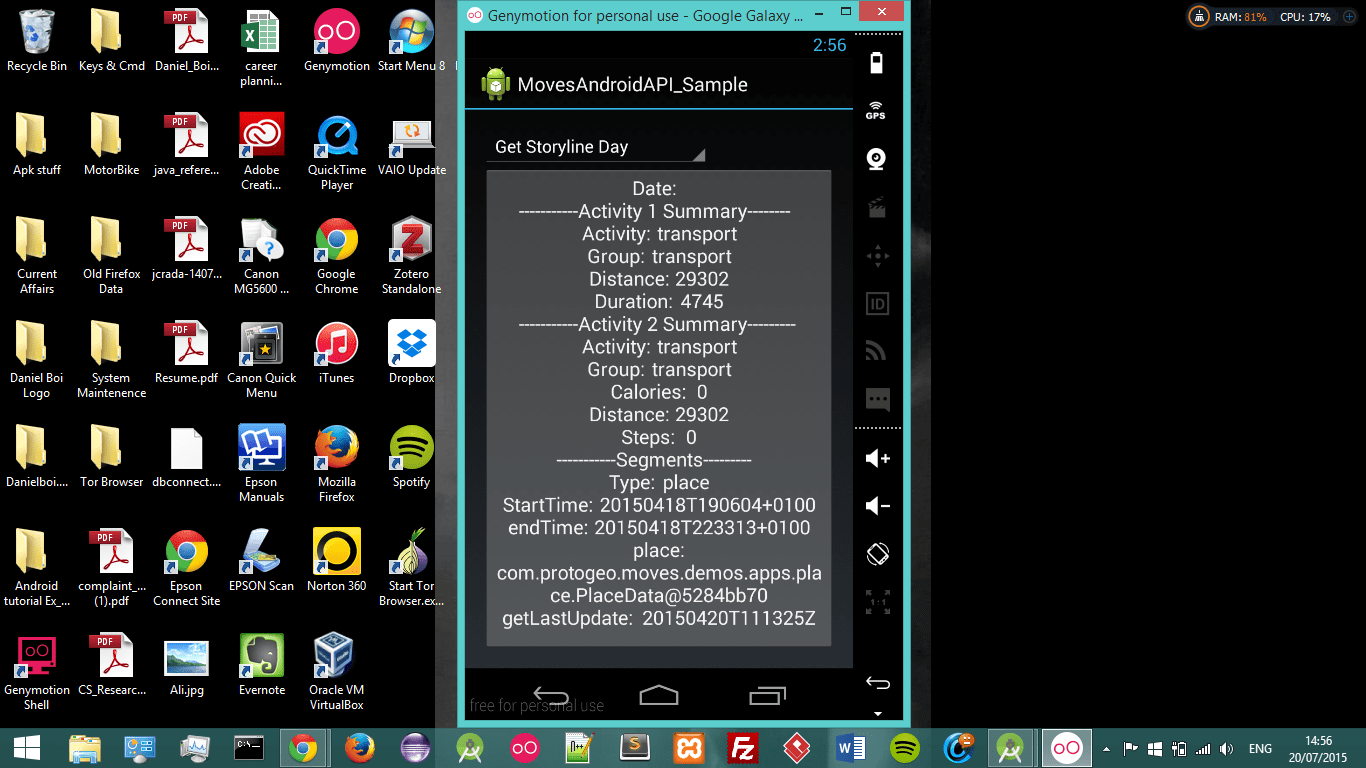Open Genymotion camera widget

click(877, 160)
